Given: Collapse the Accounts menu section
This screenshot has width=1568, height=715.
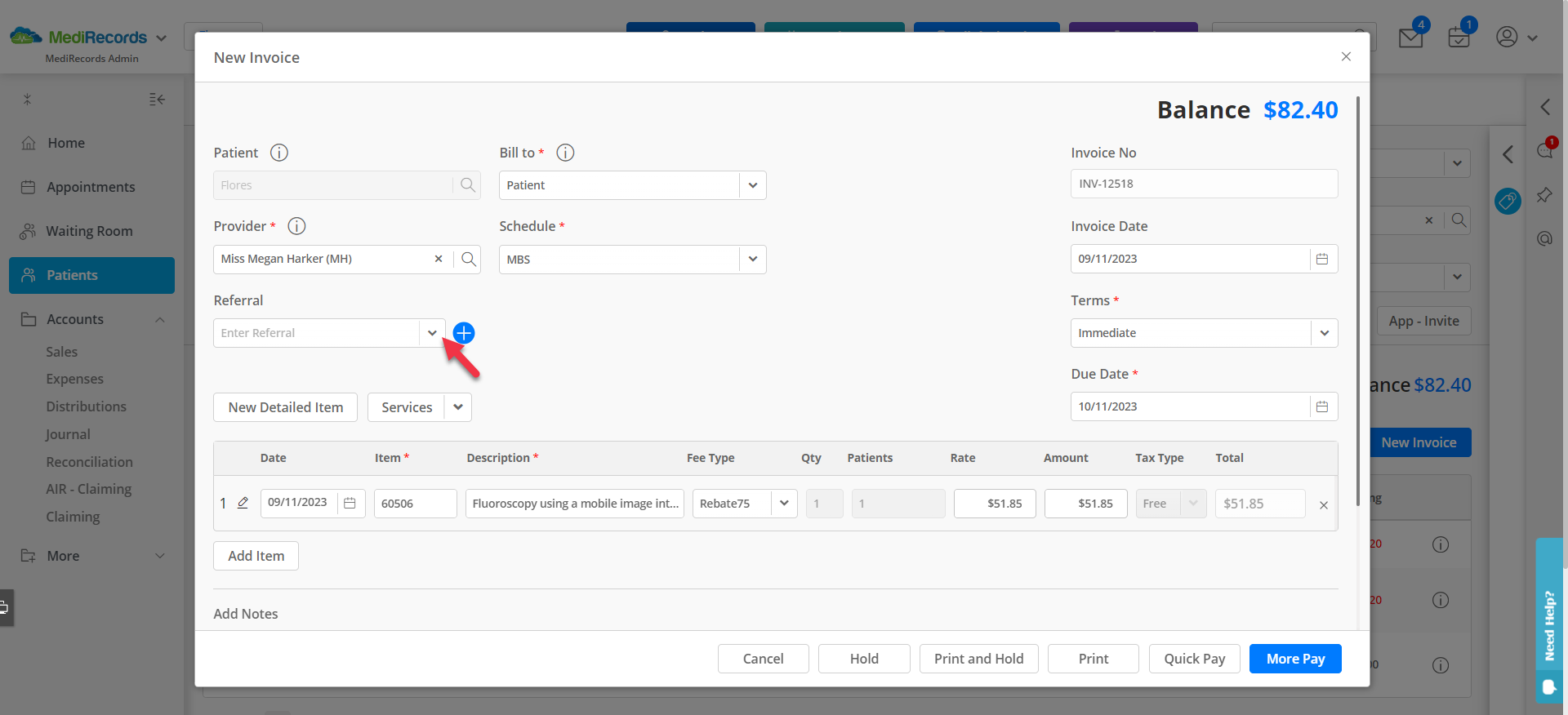Looking at the screenshot, I should pos(160,320).
